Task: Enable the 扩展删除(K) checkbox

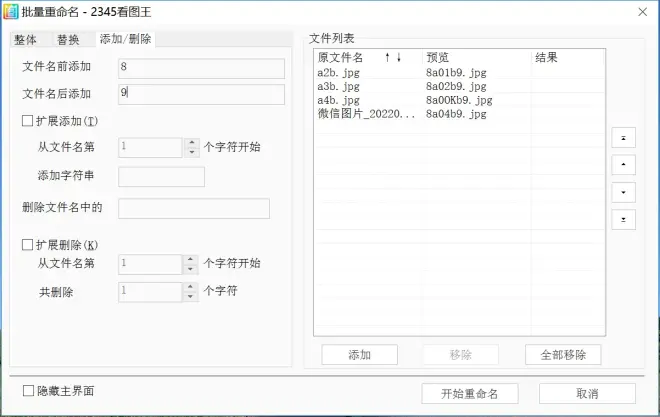Action: [28, 244]
